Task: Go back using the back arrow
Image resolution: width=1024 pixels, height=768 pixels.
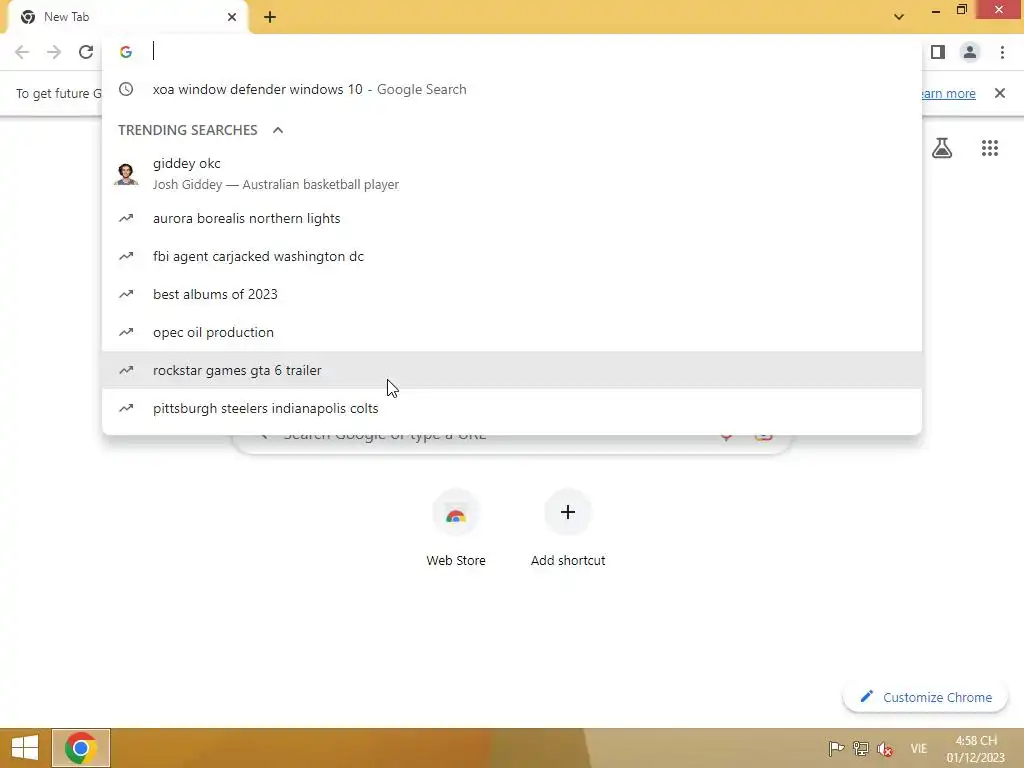Action: (x=22, y=52)
